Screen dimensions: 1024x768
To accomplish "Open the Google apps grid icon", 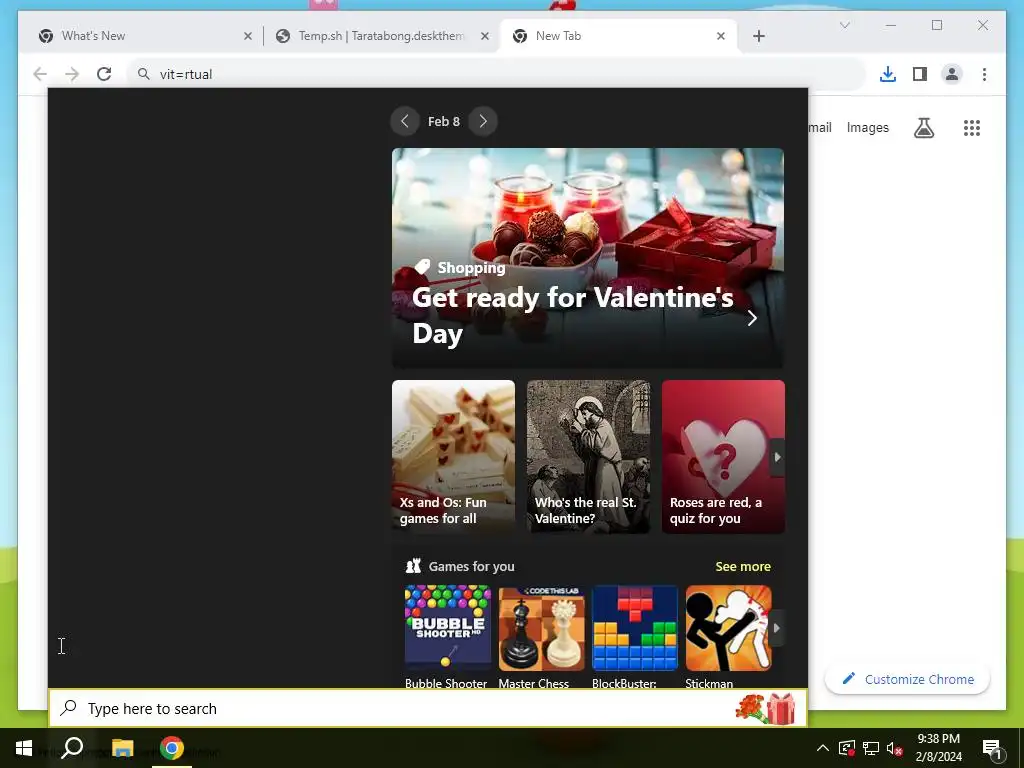I will pos(972,128).
